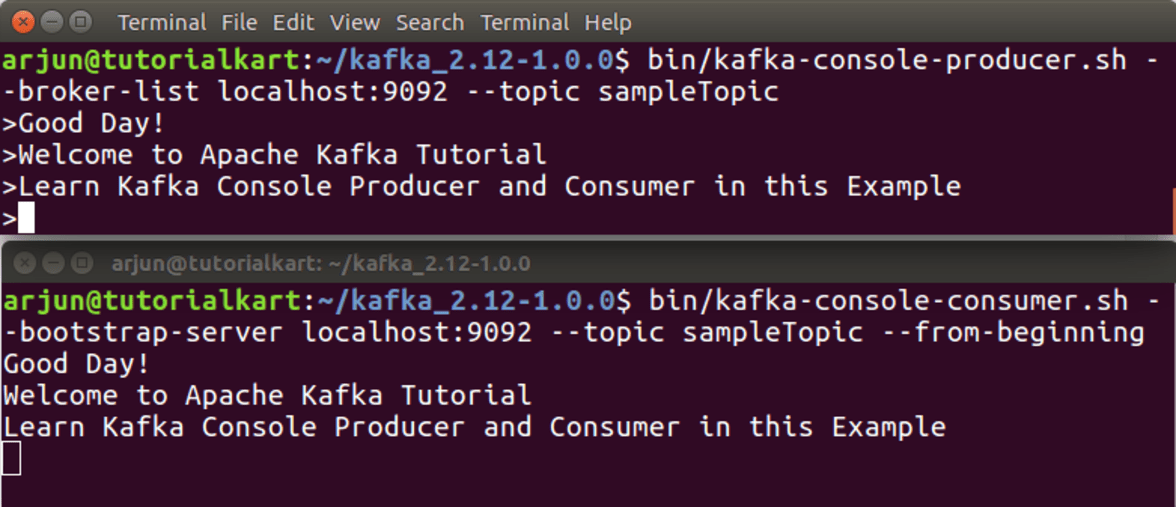Open the Search menu

point(430,21)
